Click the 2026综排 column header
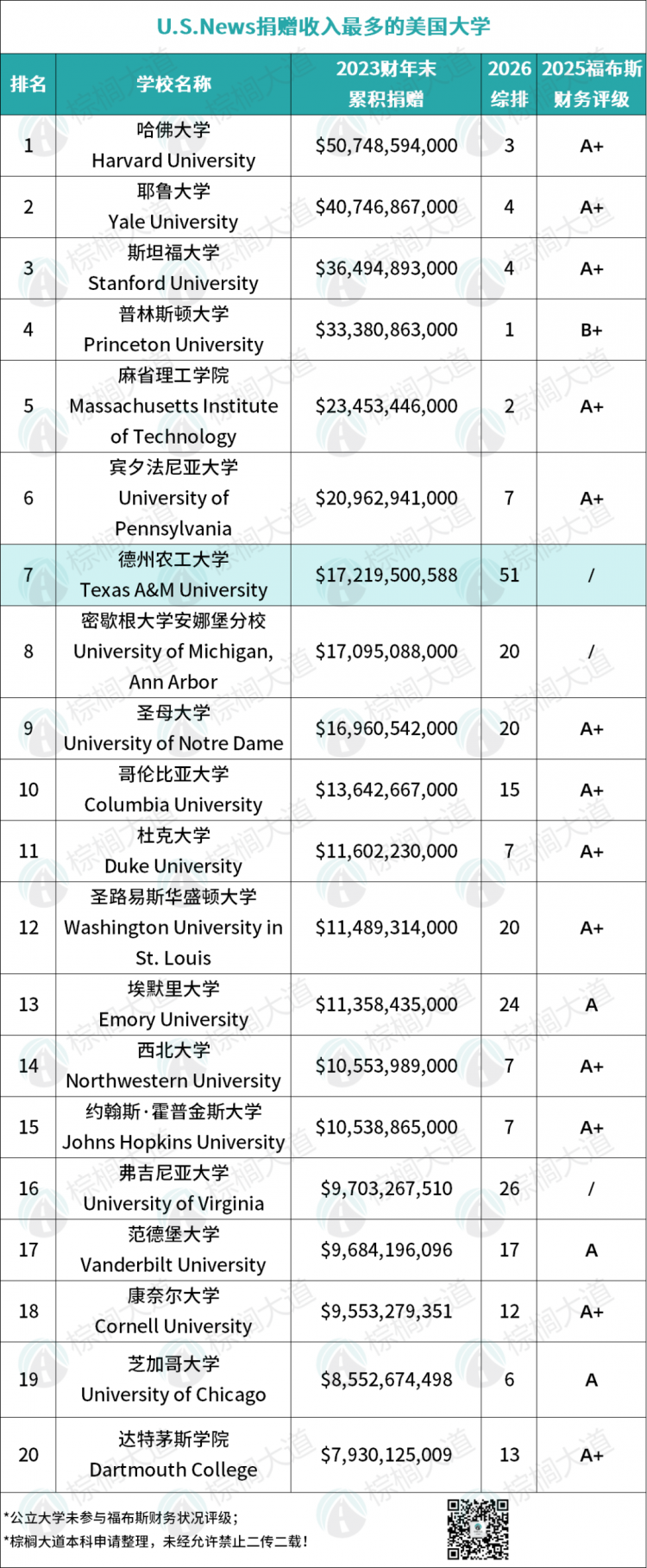Image resolution: width=647 pixels, height=1568 pixels. click(509, 84)
